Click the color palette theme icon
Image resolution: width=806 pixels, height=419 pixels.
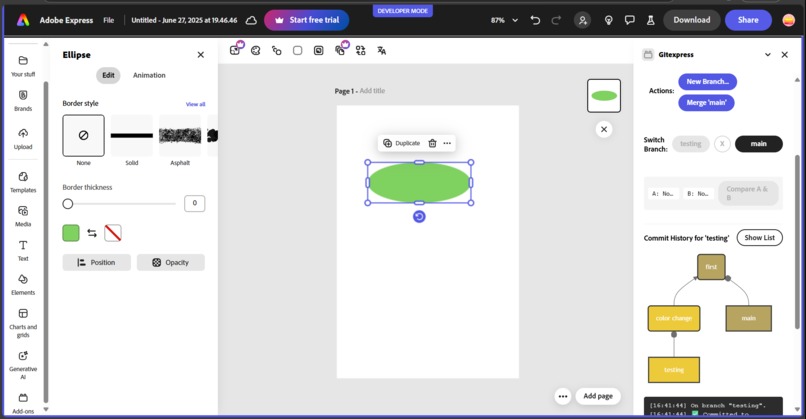[x=255, y=50]
